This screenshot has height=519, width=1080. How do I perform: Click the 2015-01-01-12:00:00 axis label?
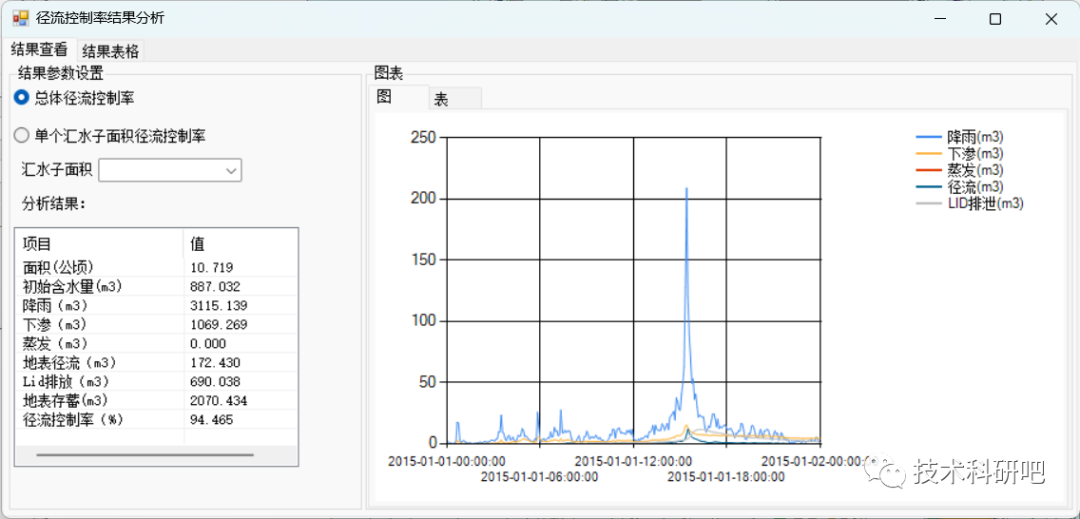(x=633, y=460)
